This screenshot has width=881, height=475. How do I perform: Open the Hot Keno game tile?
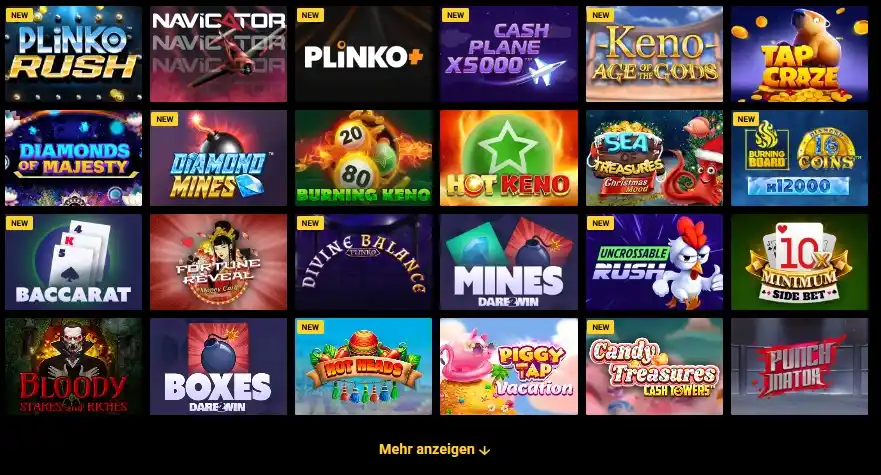[x=508, y=158]
